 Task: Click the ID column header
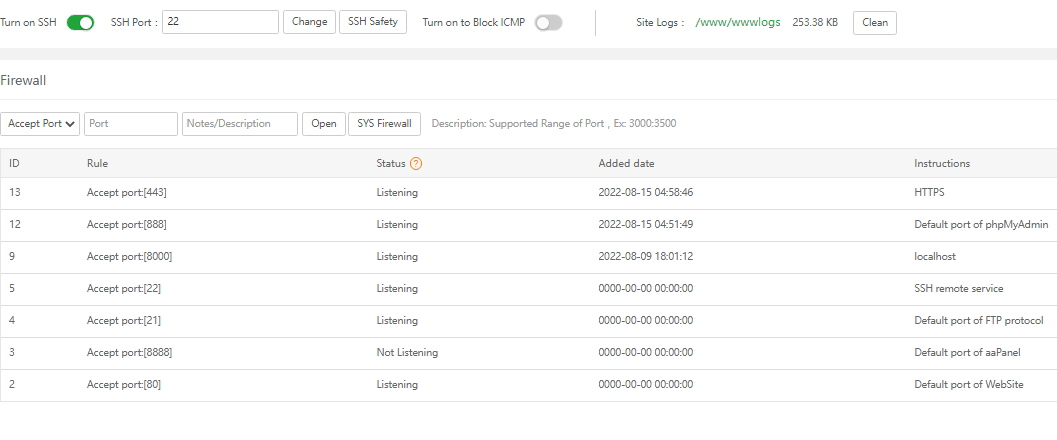pos(15,163)
